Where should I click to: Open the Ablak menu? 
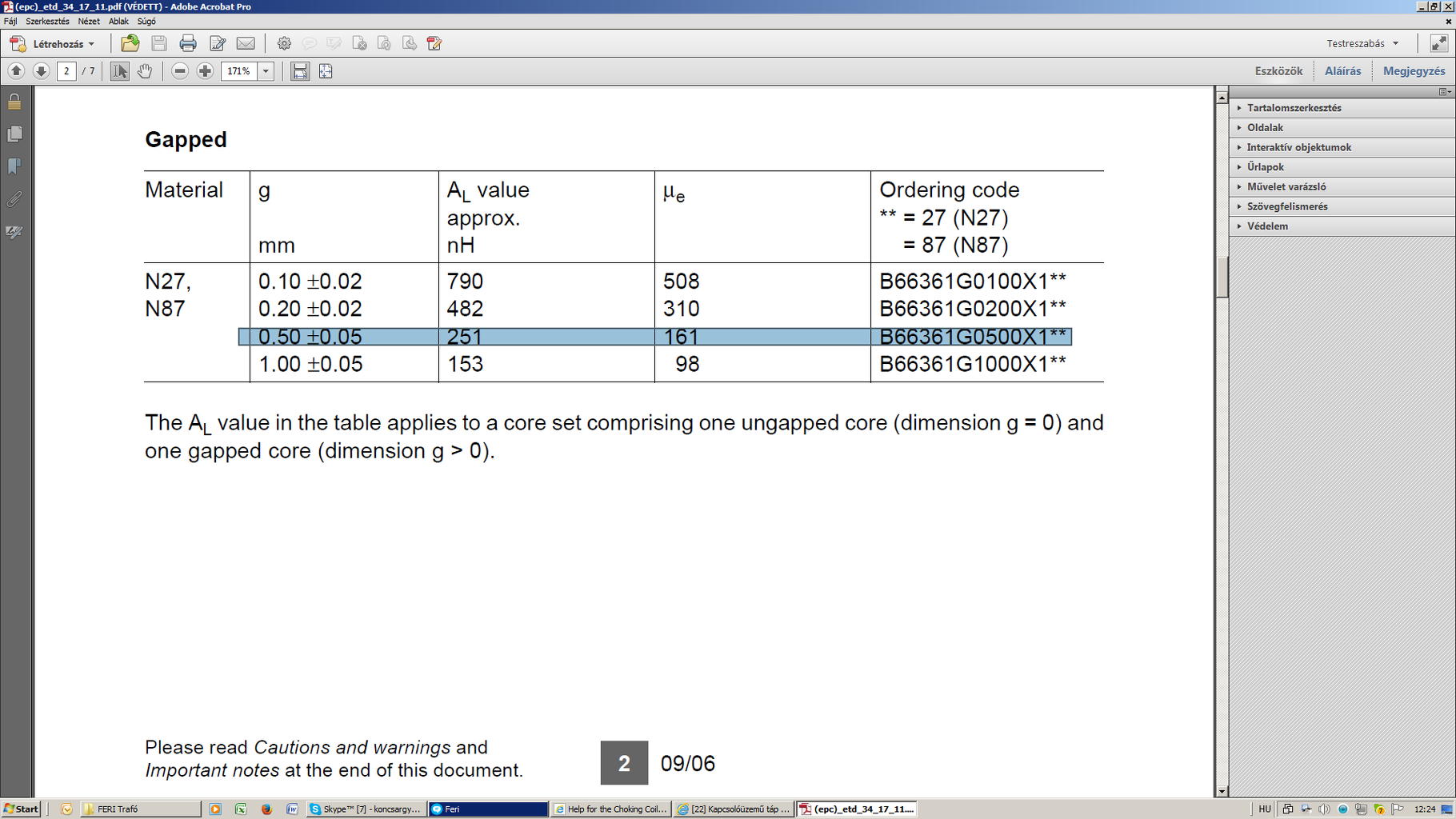pos(118,22)
